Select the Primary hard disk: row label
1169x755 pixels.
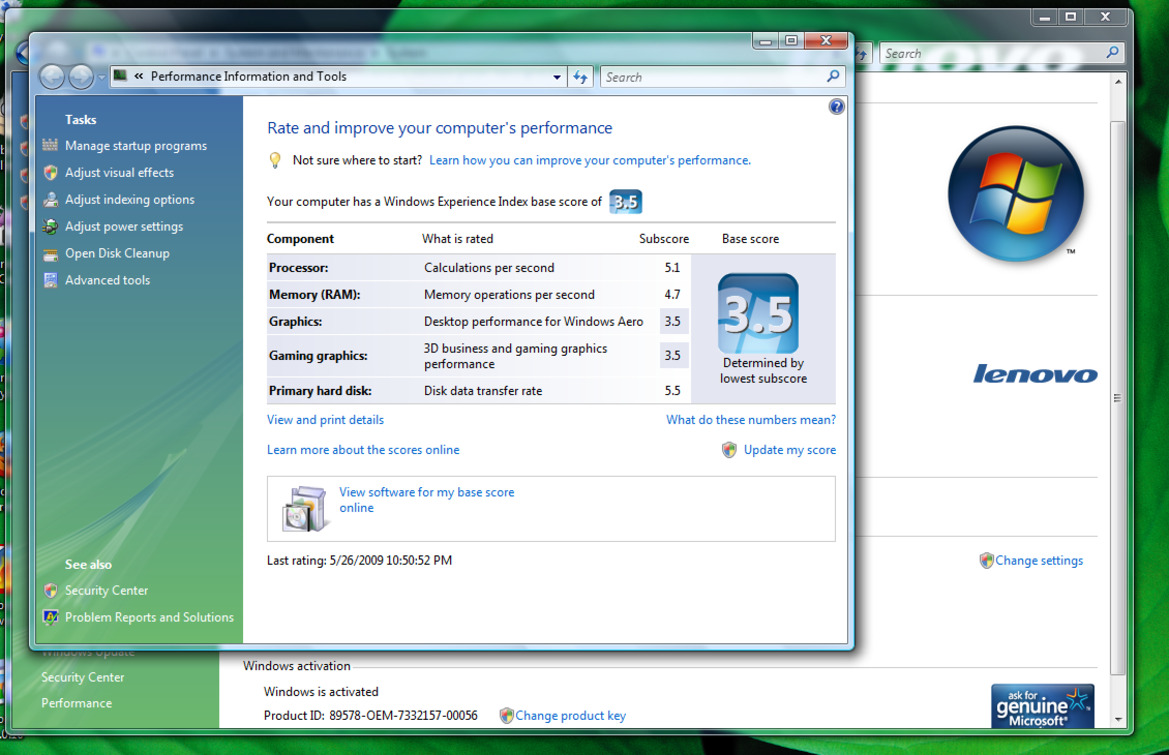pos(320,391)
